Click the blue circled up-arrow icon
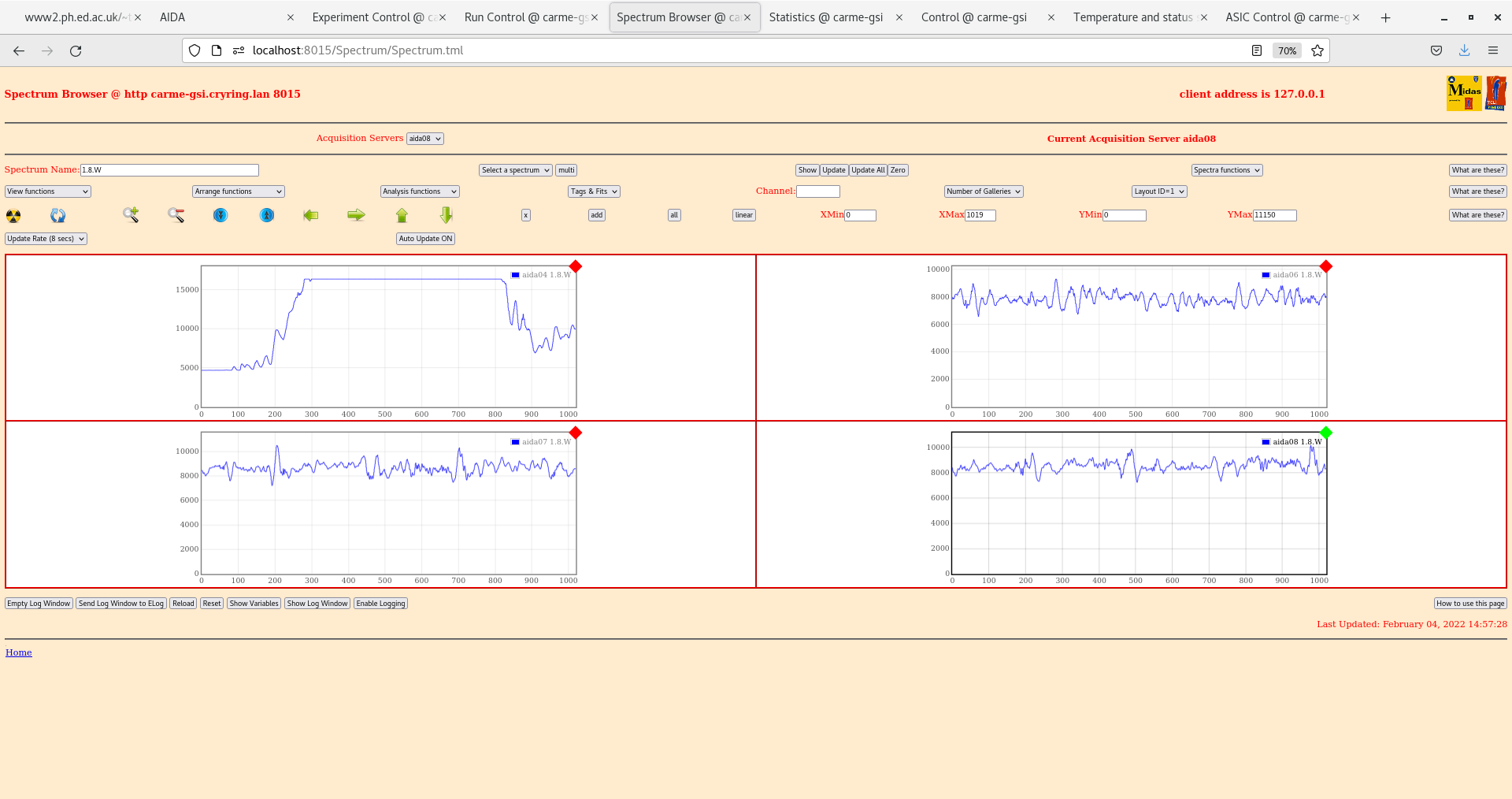 point(266,214)
